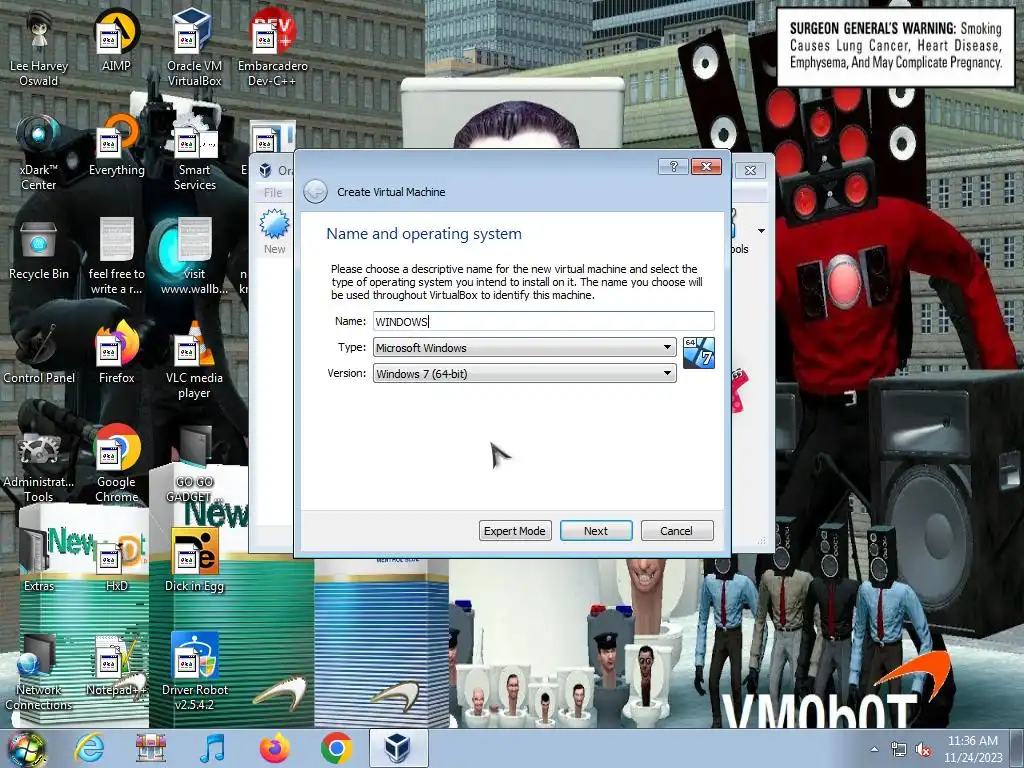Click the back arrow in Create Virtual Machine

315,191
